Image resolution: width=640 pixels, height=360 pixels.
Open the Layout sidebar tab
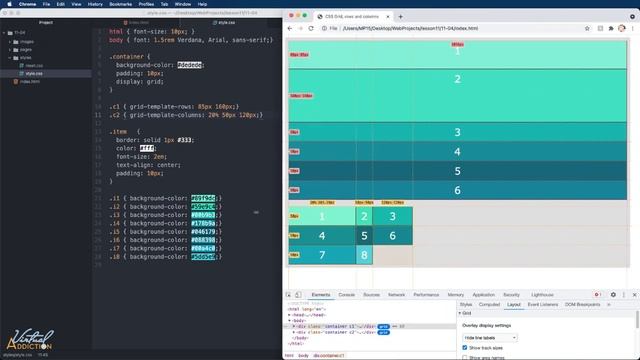513,305
